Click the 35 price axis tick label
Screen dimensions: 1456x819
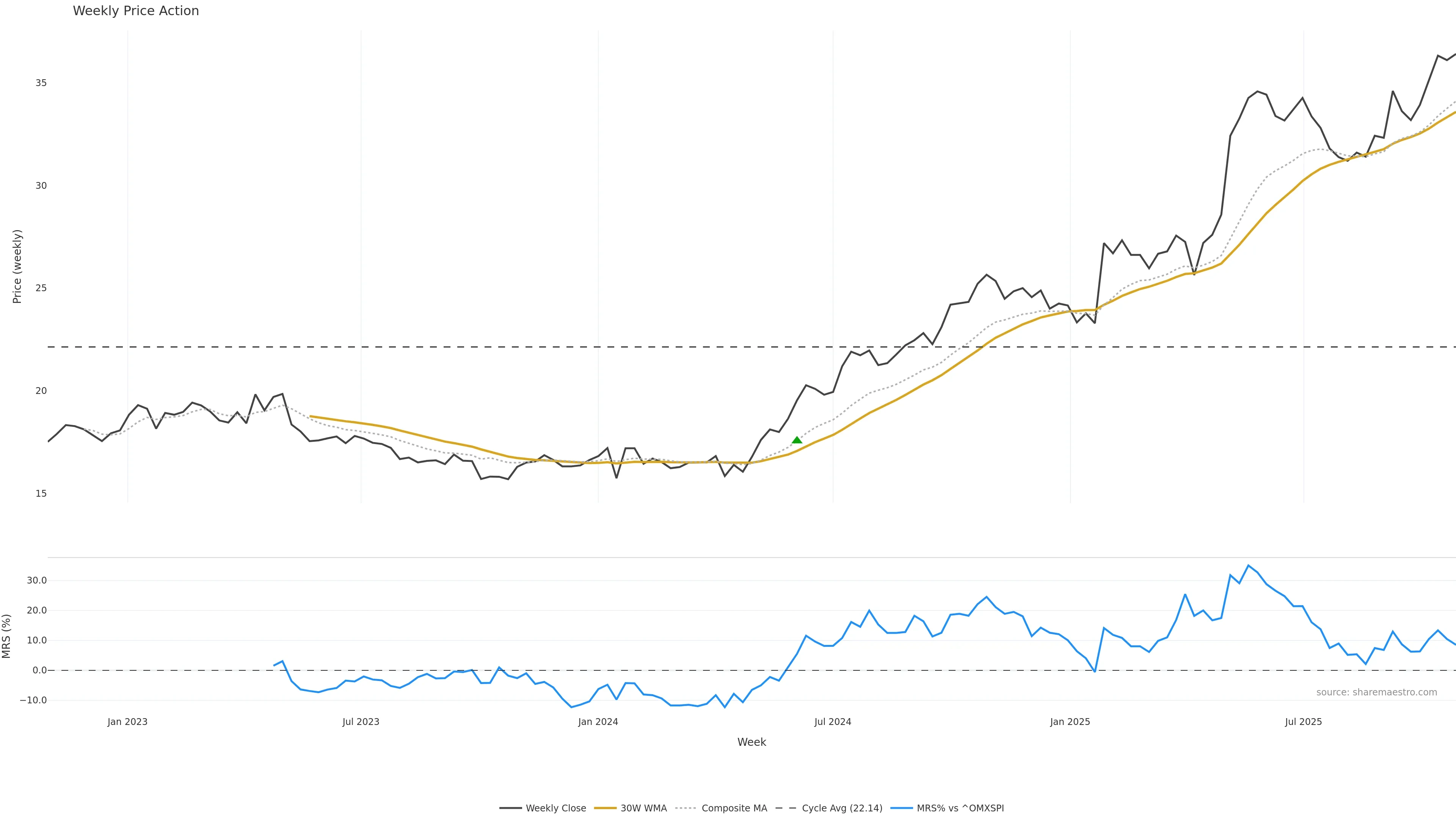(41, 83)
